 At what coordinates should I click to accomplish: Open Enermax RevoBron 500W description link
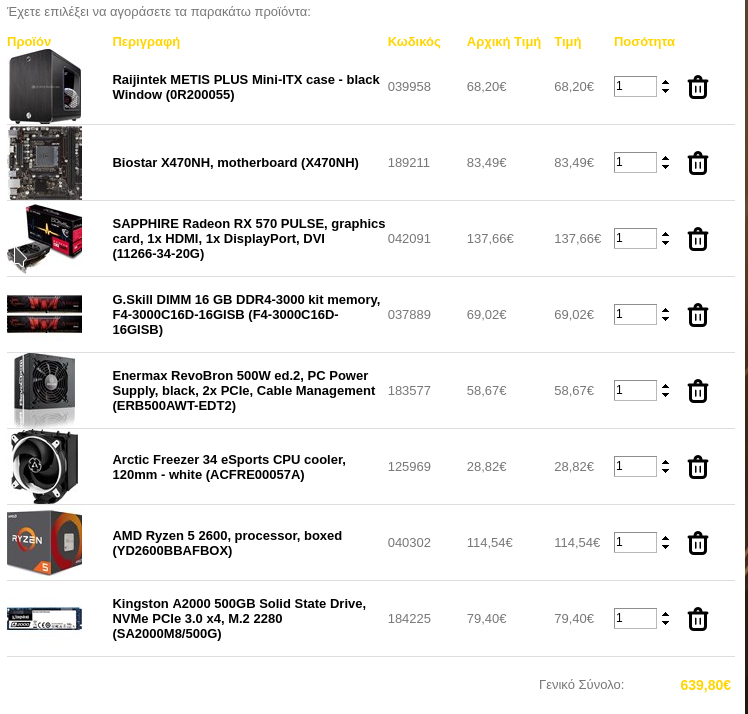(x=244, y=391)
